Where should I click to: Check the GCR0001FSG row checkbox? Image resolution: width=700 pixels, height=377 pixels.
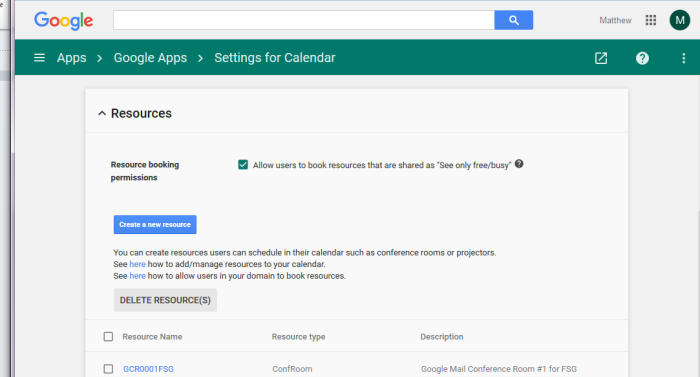tap(108, 369)
